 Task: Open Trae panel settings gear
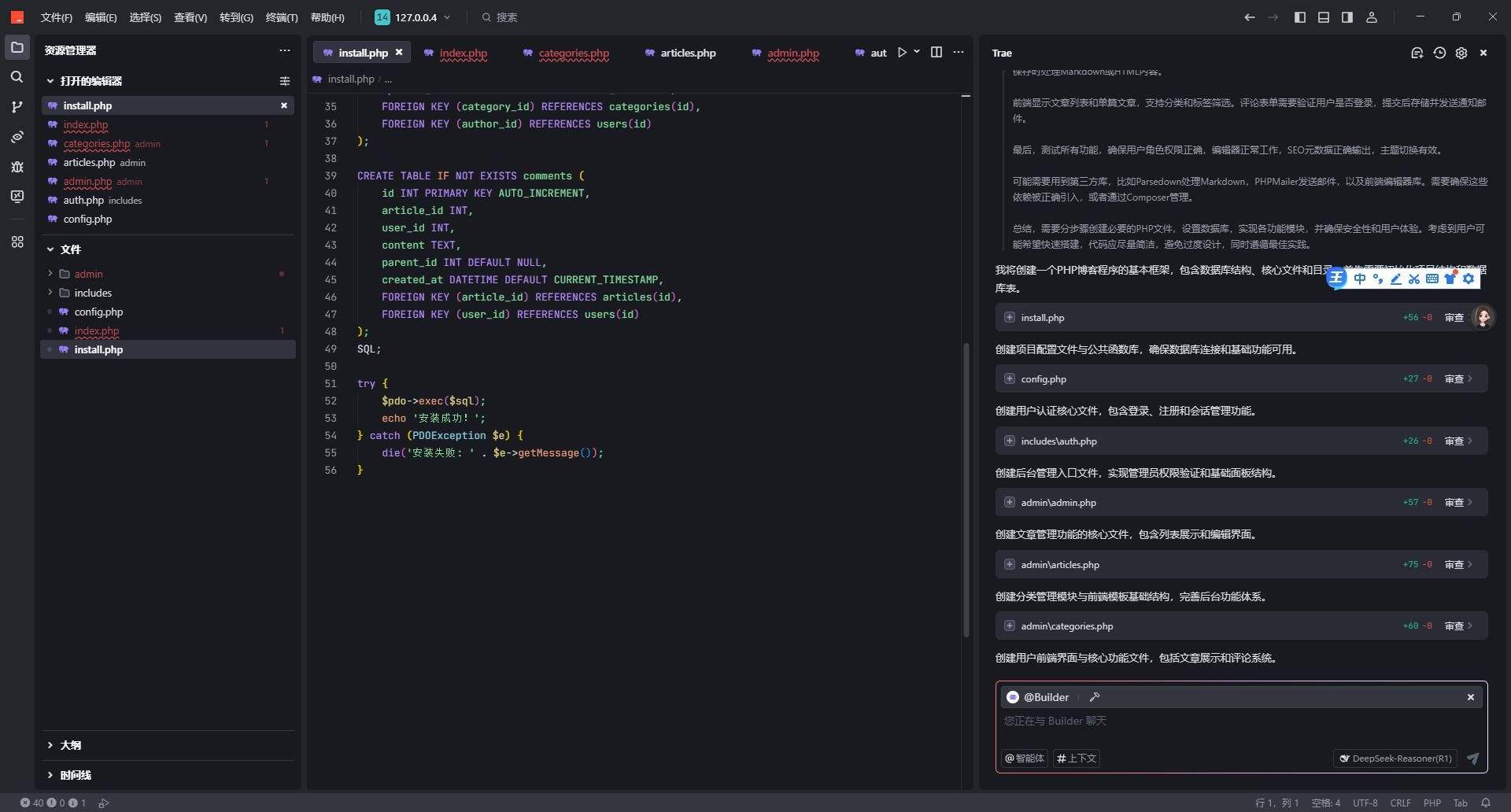point(1461,53)
